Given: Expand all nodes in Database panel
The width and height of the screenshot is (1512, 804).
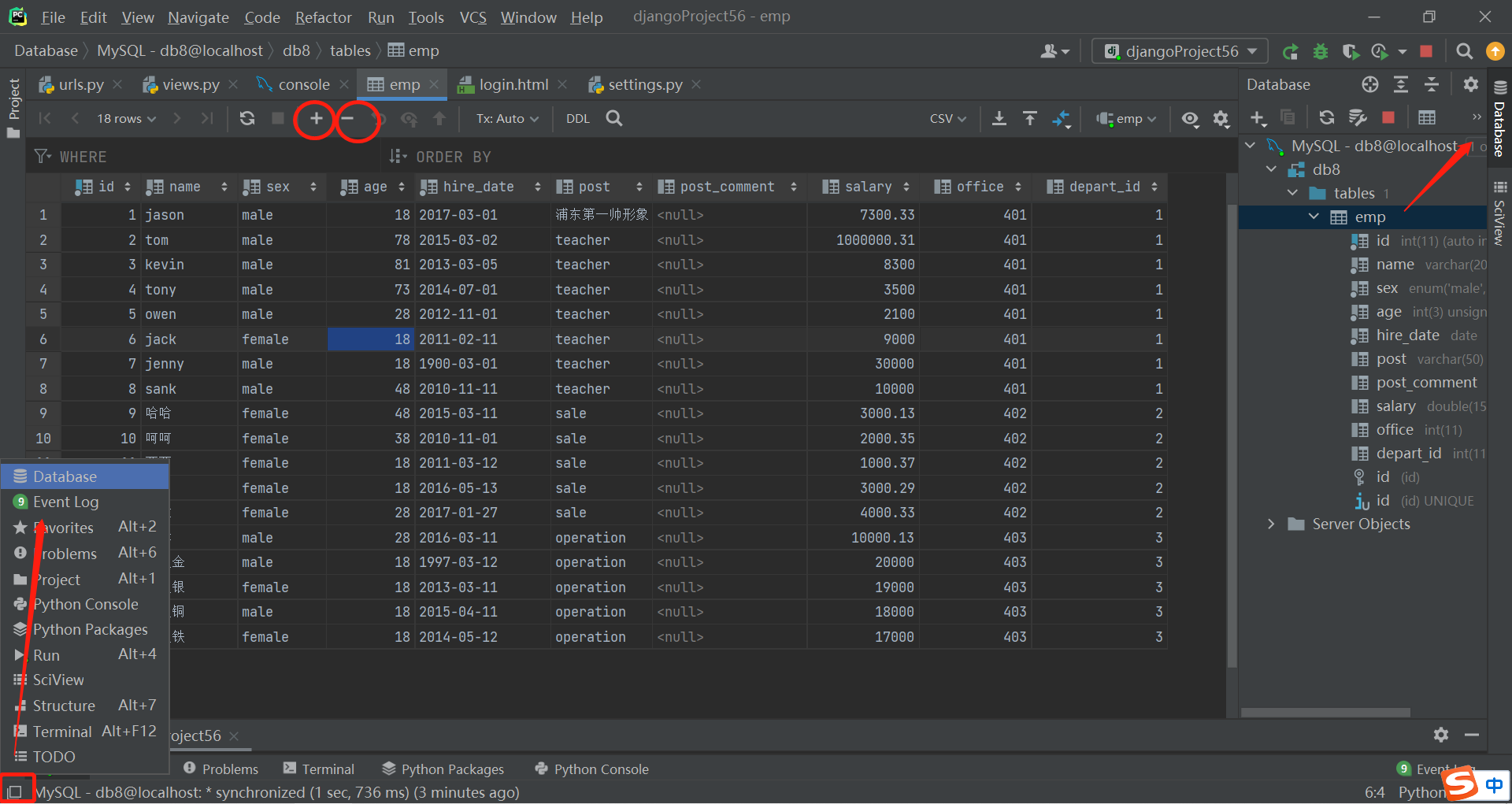Looking at the screenshot, I should 1401,84.
